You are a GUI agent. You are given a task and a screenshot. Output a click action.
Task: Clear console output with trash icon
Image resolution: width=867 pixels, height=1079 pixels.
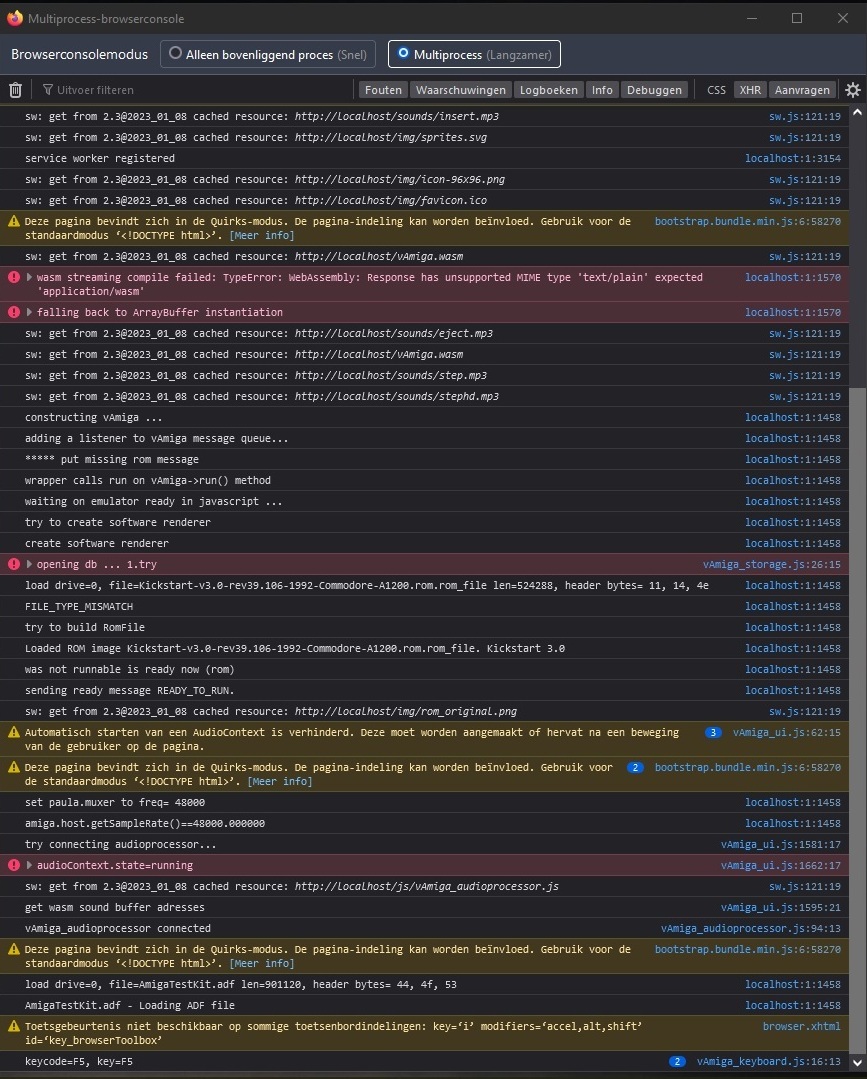pyautogui.click(x=15, y=89)
